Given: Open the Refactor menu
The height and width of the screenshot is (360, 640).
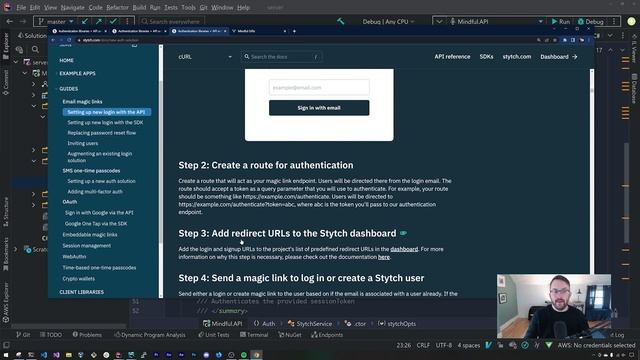Looking at the screenshot, I should [x=117, y=7].
